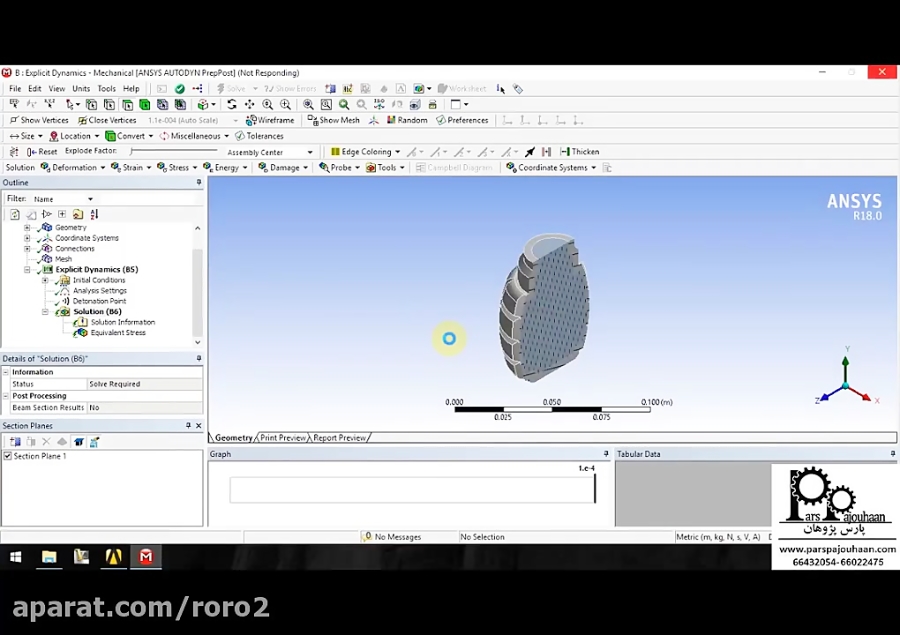
Task: Click the Show Mesh toolbar icon
Action: coord(311,120)
